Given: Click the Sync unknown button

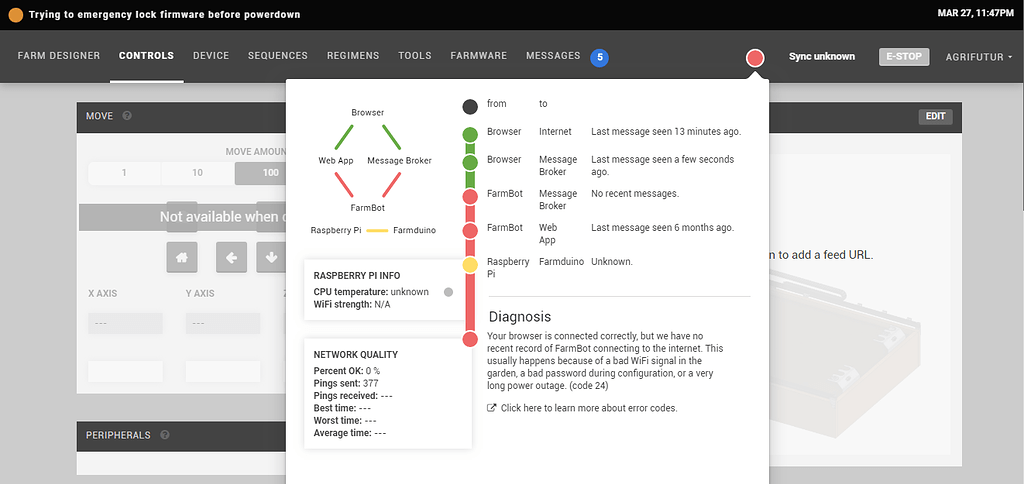Looking at the screenshot, I should pos(822,57).
